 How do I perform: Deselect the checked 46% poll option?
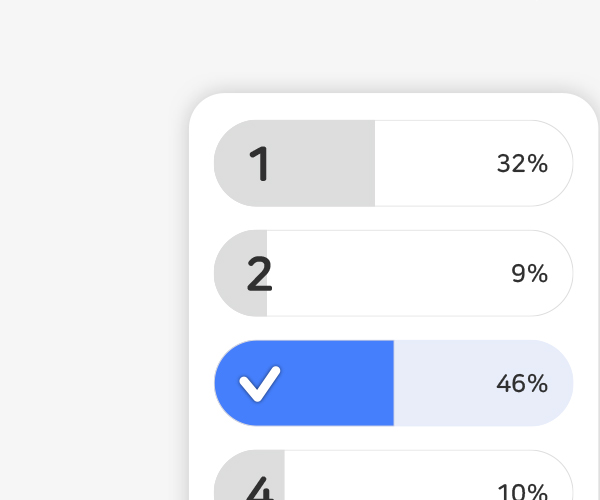[x=393, y=383]
